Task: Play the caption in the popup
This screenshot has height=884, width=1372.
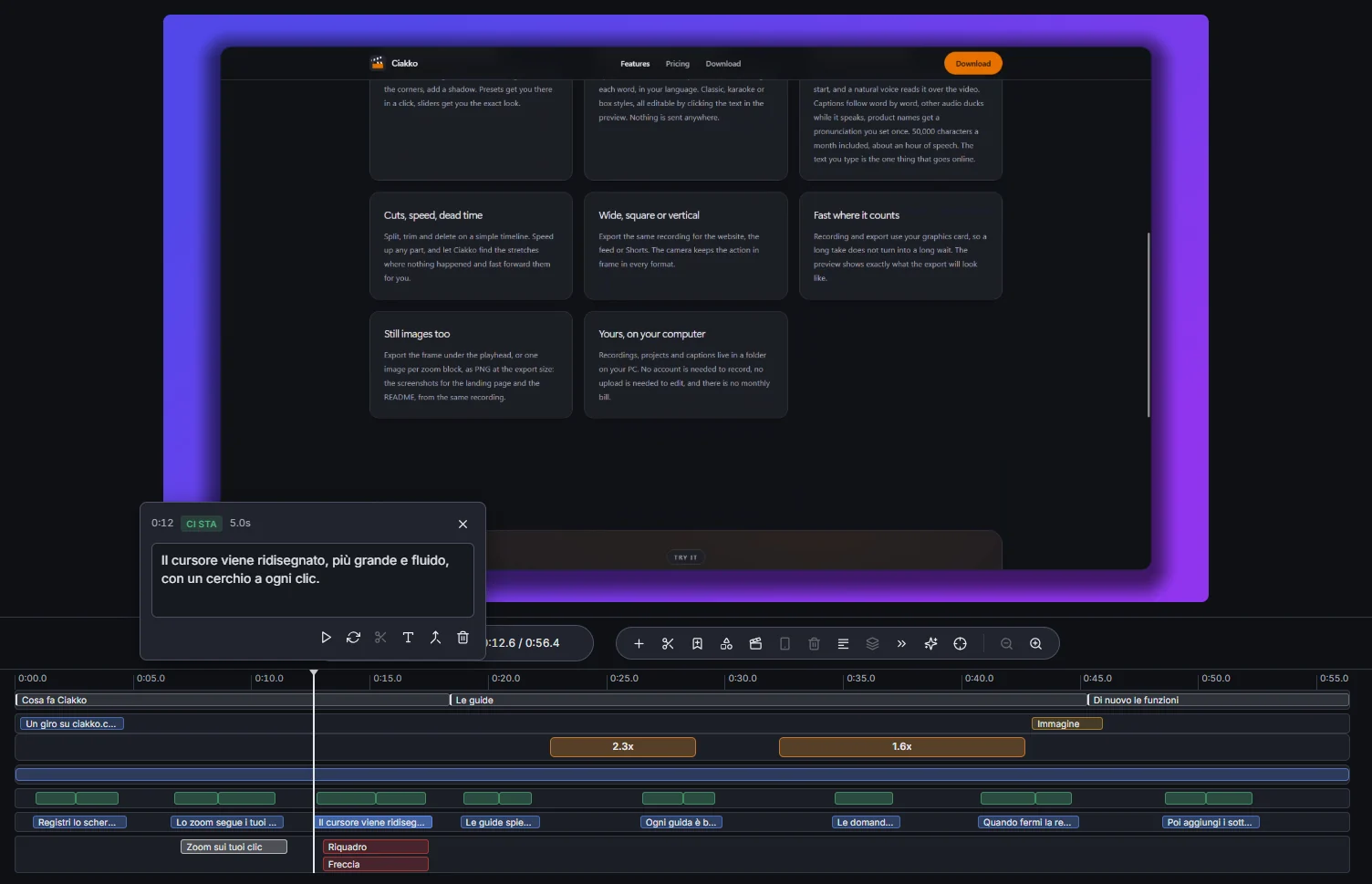Action: click(x=326, y=638)
